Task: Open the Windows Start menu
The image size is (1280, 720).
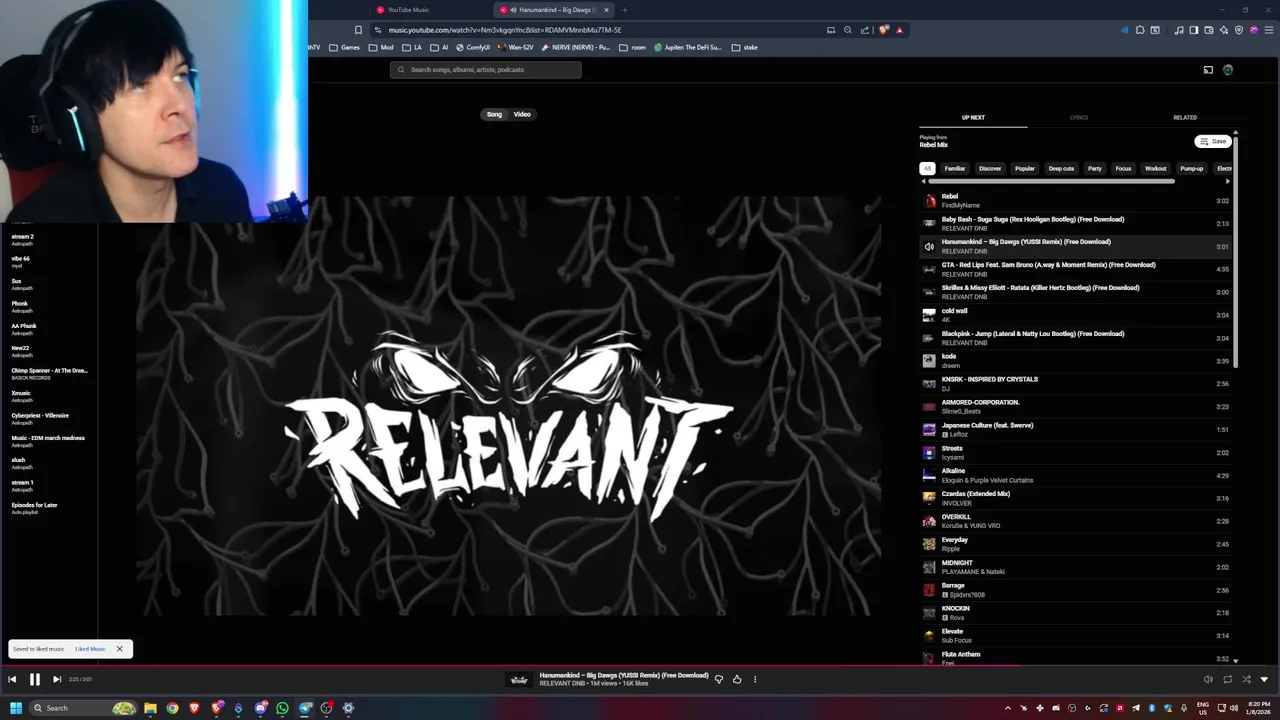Action: click(16, 708)
